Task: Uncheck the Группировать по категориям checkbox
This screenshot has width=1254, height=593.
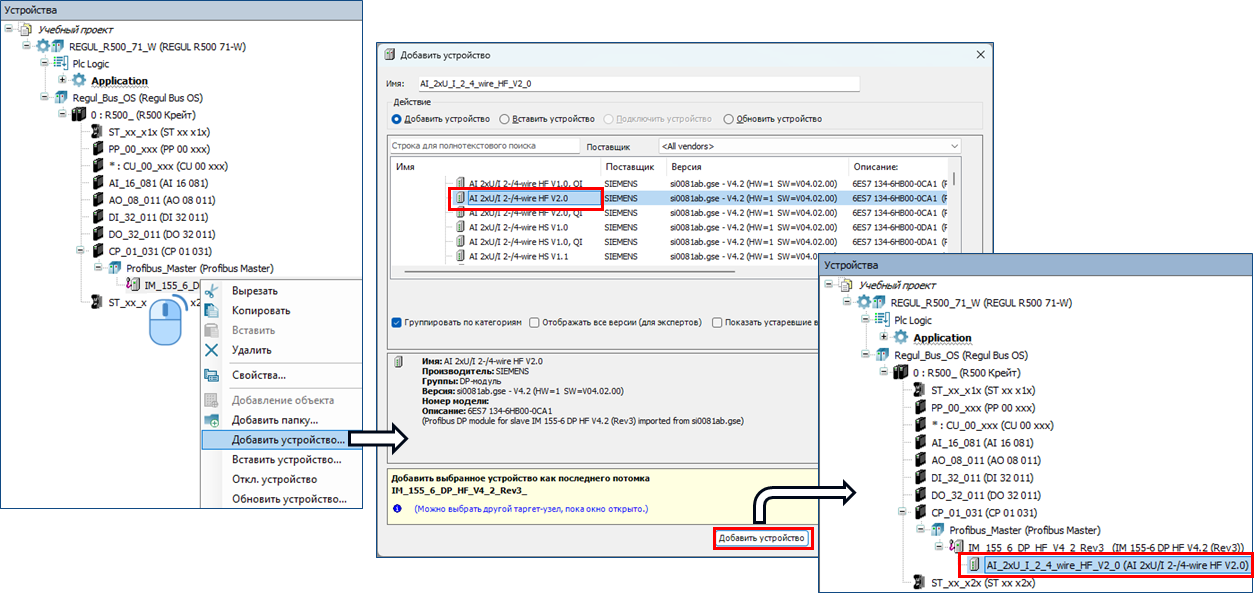Action: tap(397, 323)
